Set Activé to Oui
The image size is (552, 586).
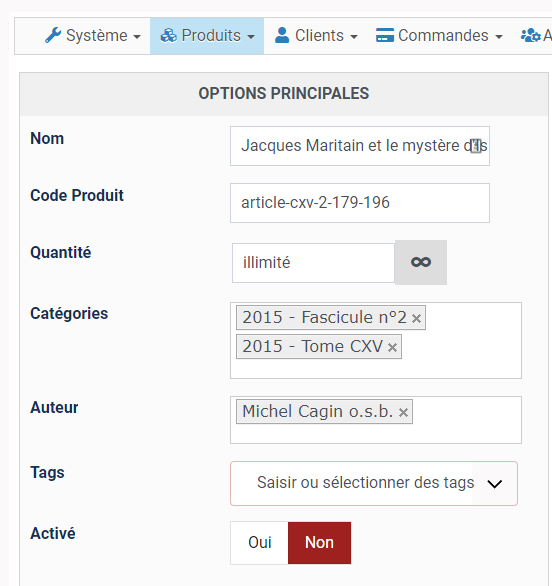pos(259,543)
